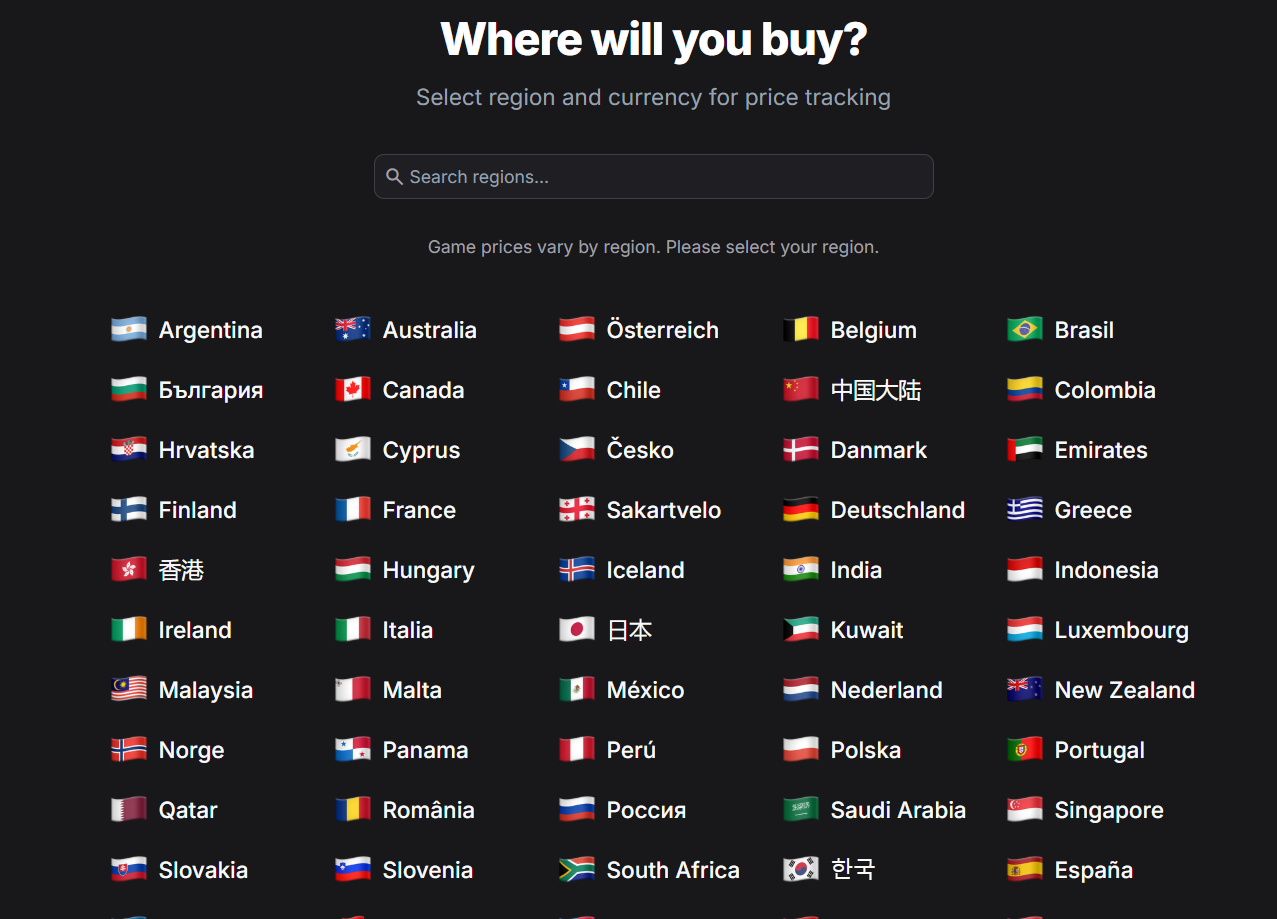
Task: Pick the Россия region
Action: [x=622, y=810]
